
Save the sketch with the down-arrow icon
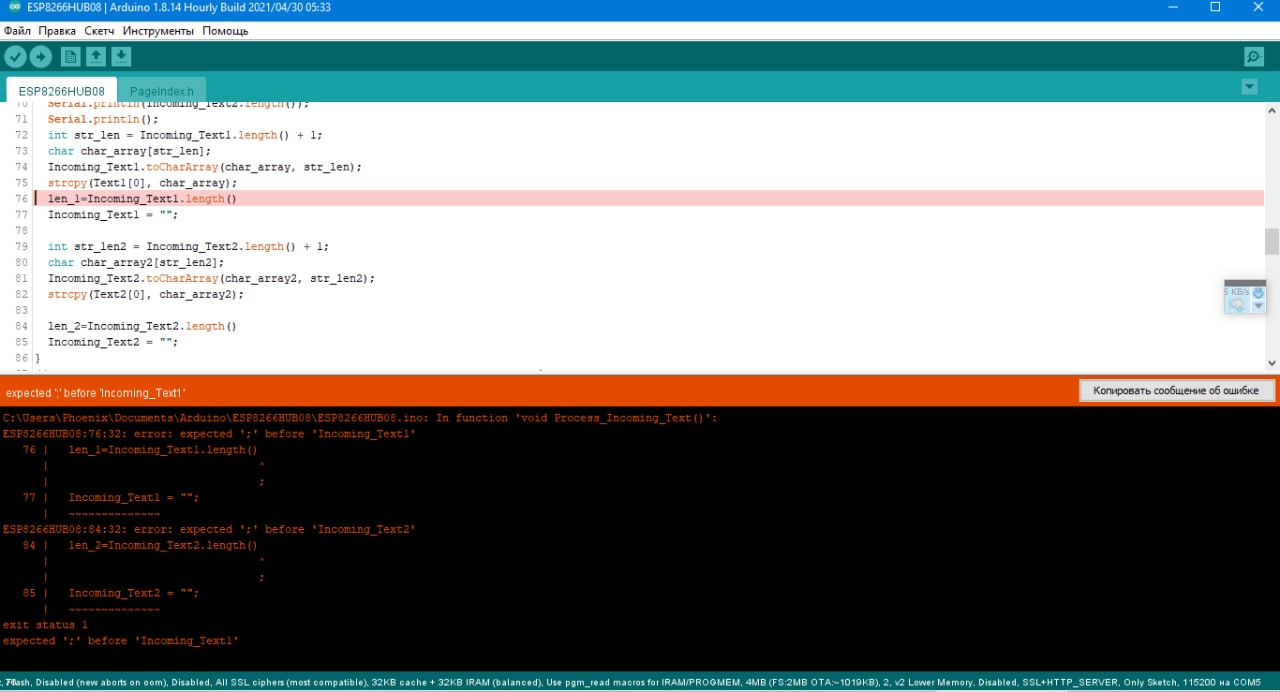[x=121, y=57]
